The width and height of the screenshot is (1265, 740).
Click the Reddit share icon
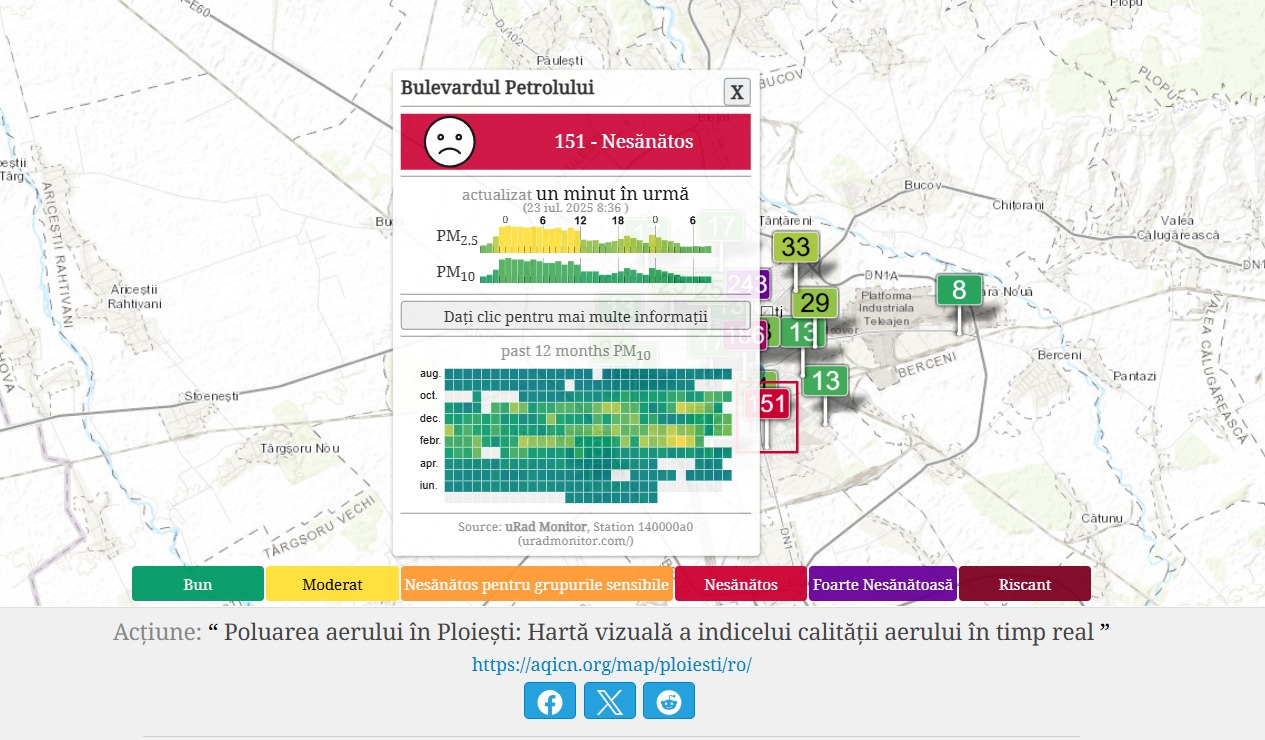(668, 701)
